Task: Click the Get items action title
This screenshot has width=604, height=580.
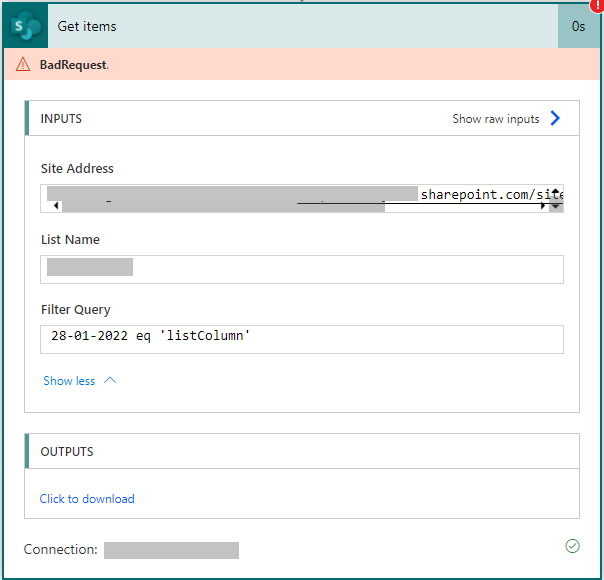Action: [87, 26]
